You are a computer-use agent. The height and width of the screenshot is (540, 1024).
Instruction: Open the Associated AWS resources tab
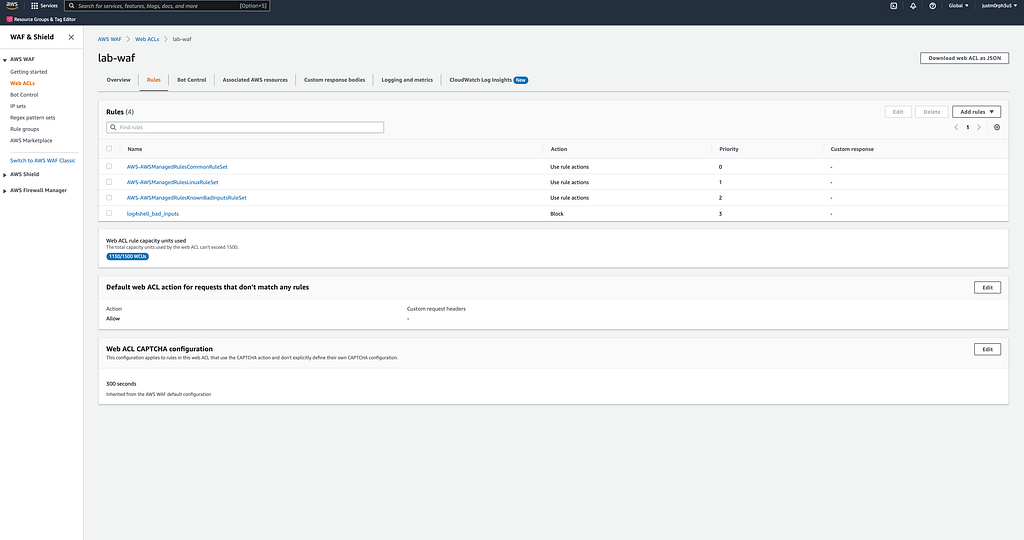[x=255, y=80]
